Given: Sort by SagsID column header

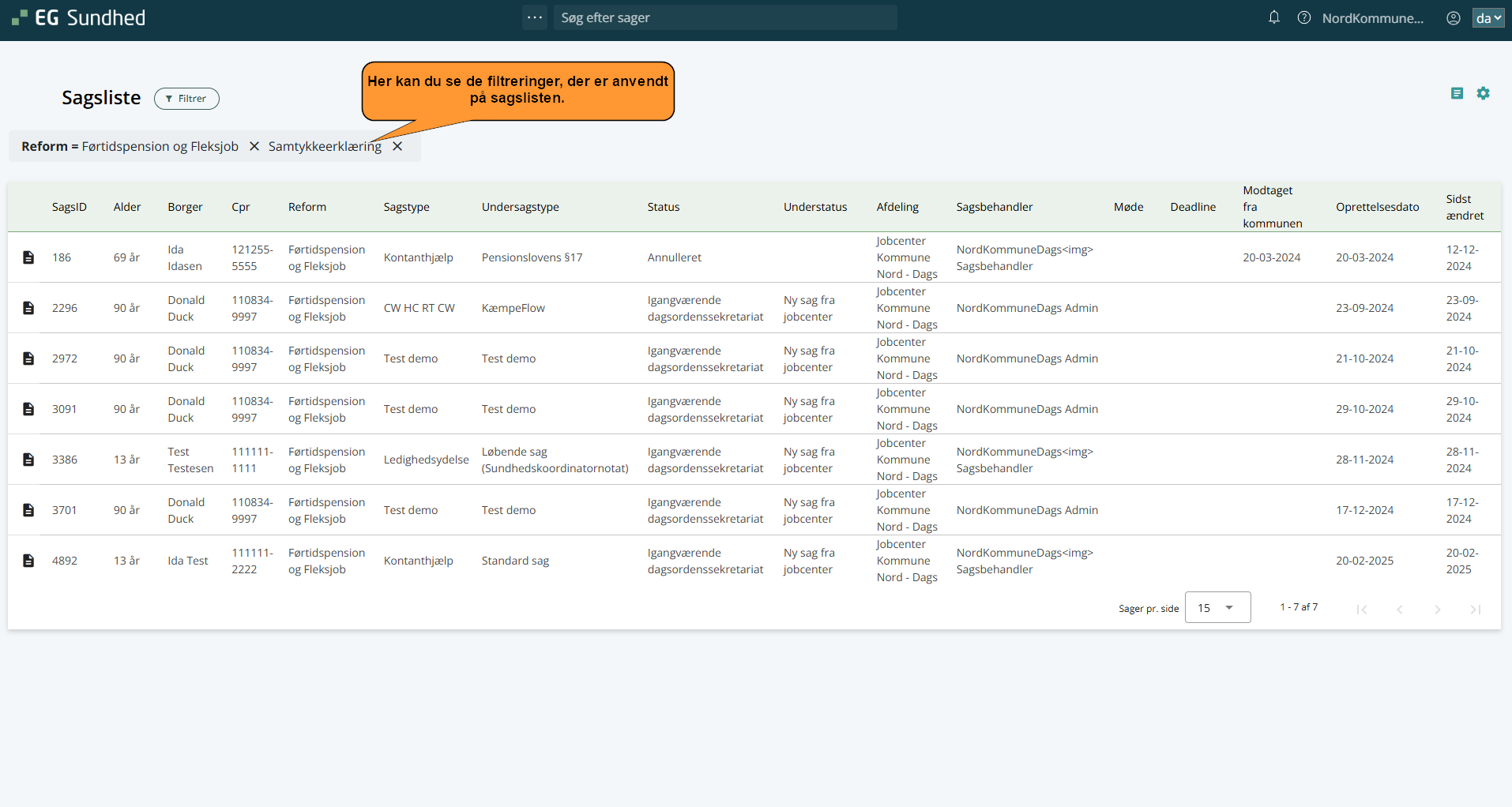Looking at the screenshot, I should (70, 207).
